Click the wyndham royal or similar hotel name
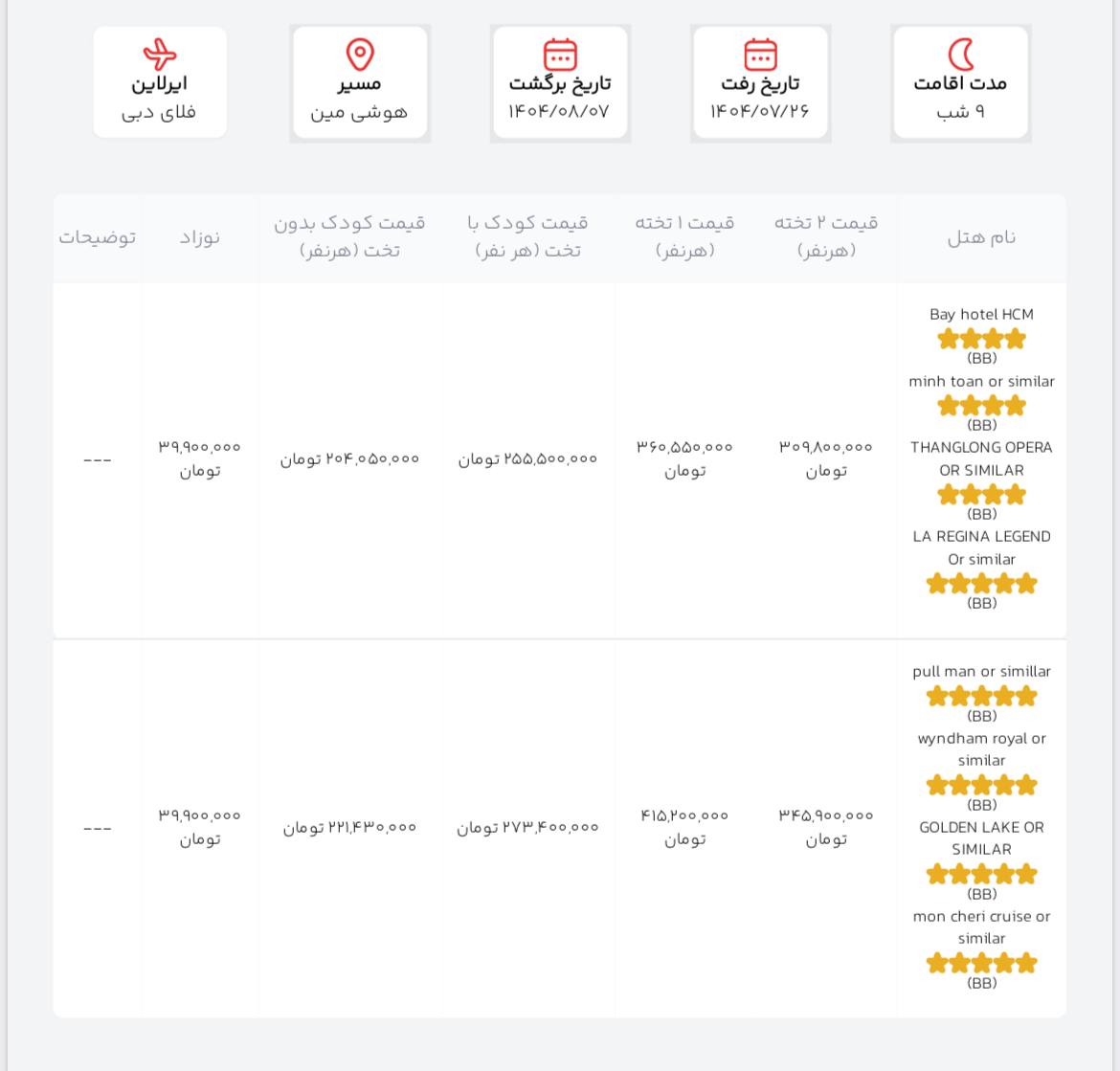The width and height of the screenshot is (1120, 1071). pyautogui.click(x=981, y=749)
